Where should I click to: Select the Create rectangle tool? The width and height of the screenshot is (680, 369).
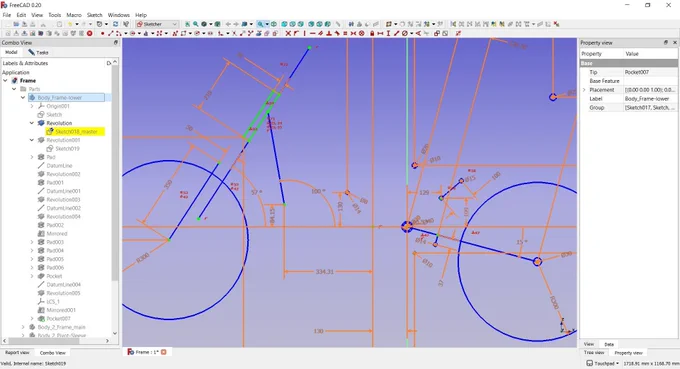pyautogui.click(x=183, y=33)
